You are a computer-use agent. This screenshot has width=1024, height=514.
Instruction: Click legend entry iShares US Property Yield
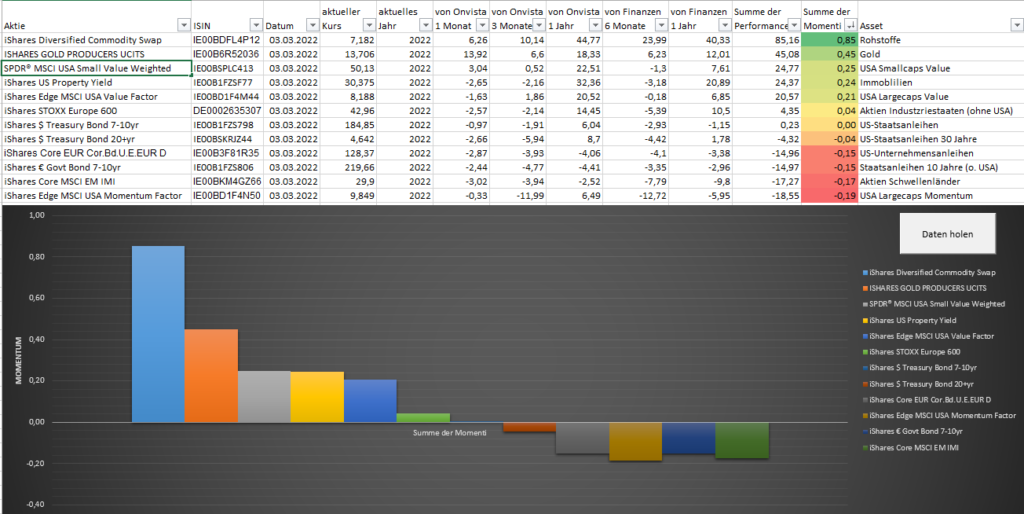pyautogui.click(x=908, y=320)
